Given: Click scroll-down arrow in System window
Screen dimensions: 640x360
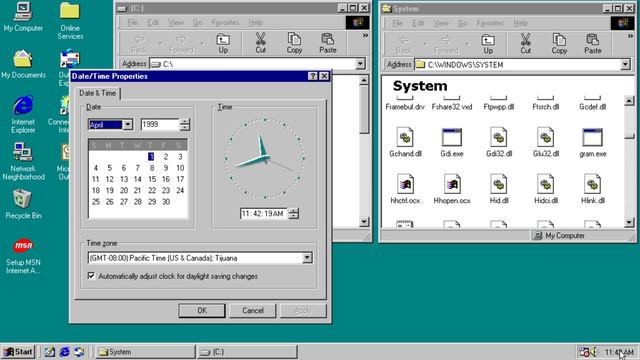Looking at the screenshot, I should (x=629, y=222).
